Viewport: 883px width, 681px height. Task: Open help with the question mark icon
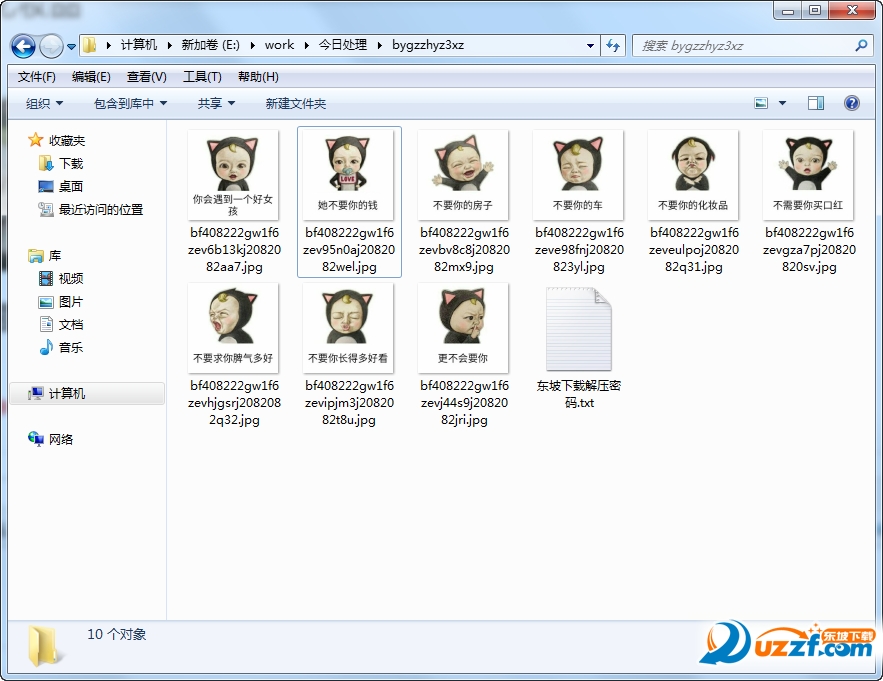(851, 103)
